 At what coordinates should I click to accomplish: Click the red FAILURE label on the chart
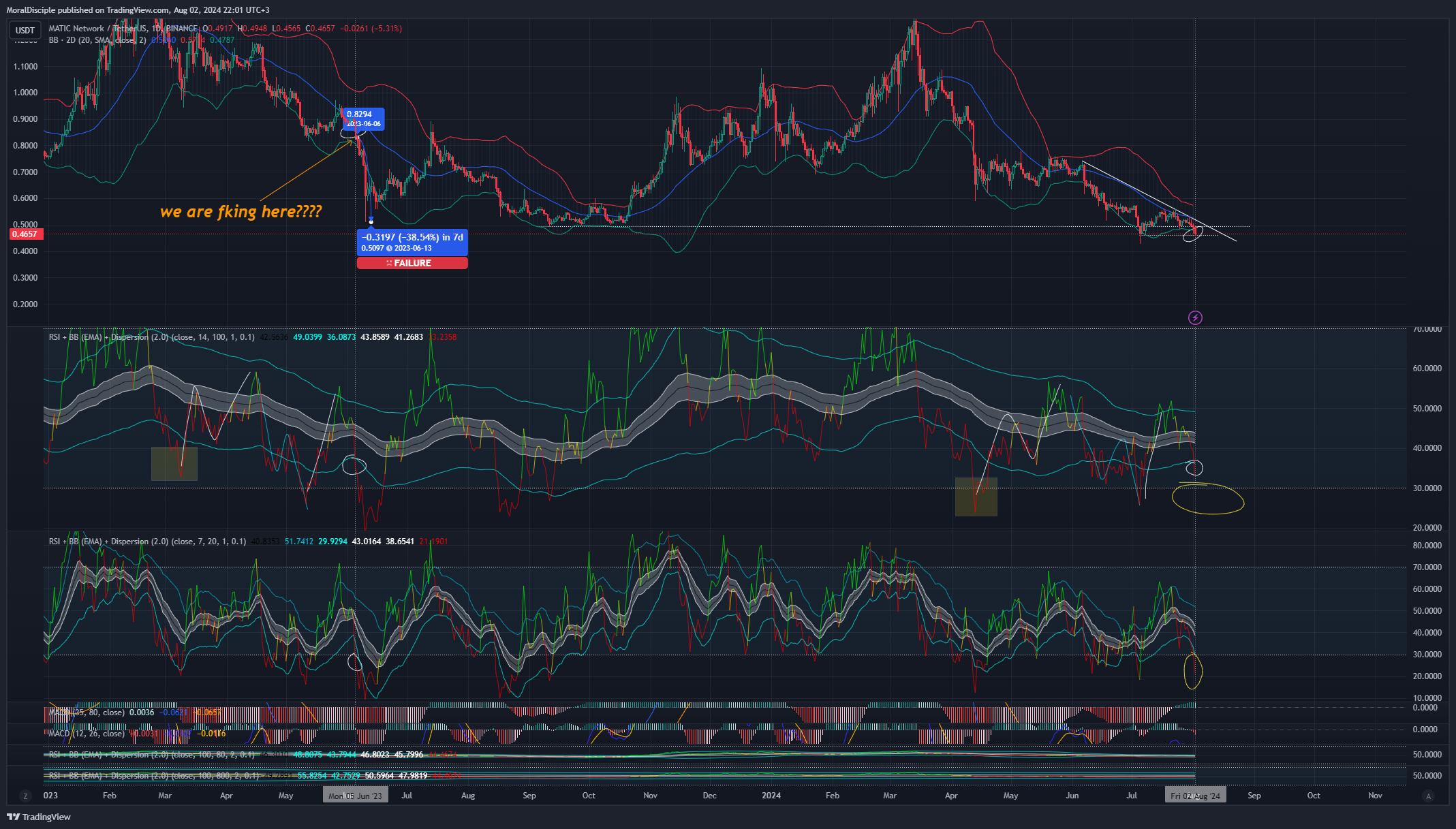tap(412, 263)
